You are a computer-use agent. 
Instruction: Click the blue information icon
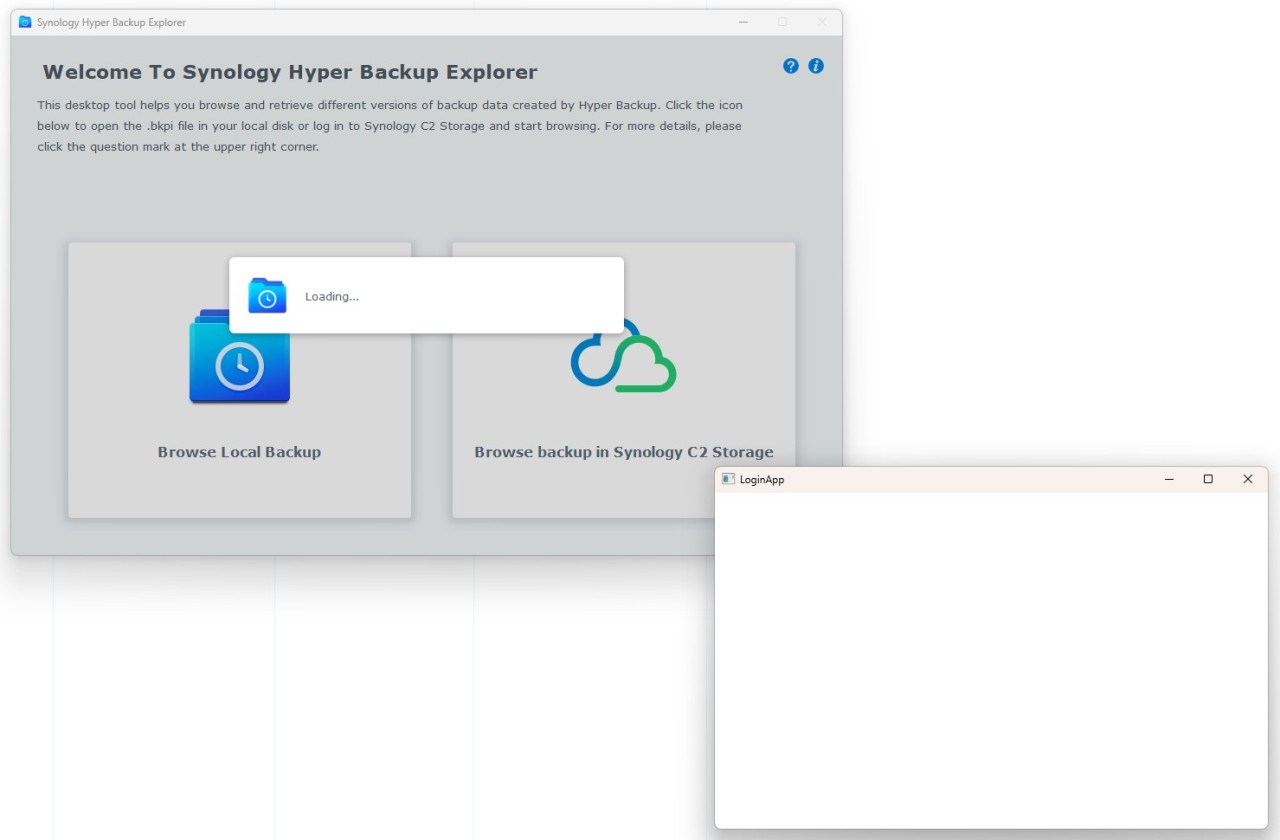[x=816, y=66]
